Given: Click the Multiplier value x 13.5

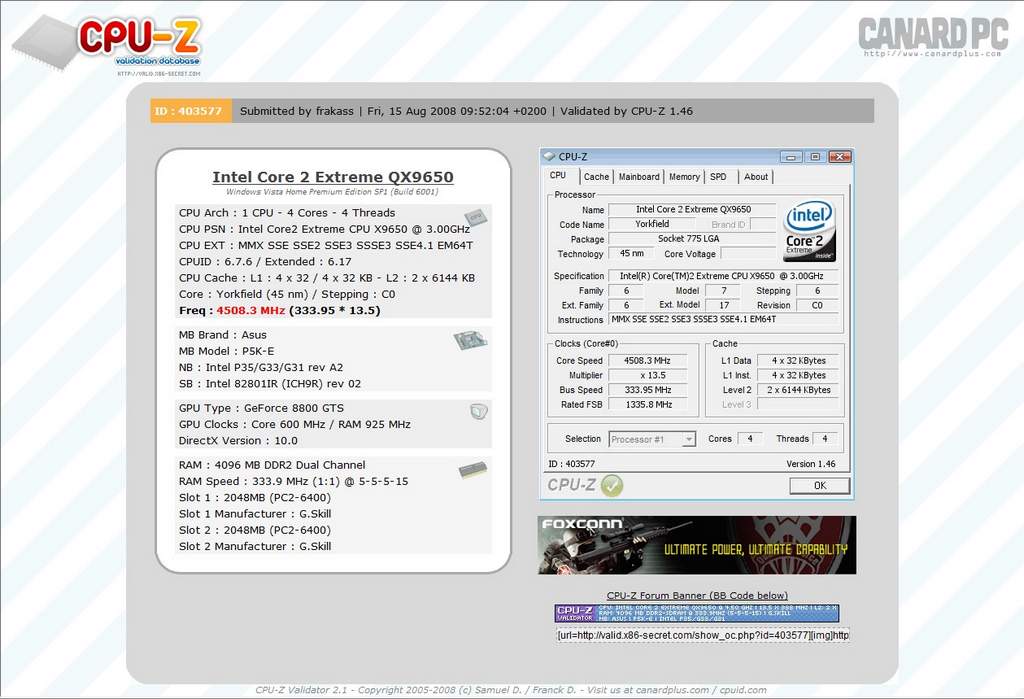Looking at the screenshot, I should [647, 376].
